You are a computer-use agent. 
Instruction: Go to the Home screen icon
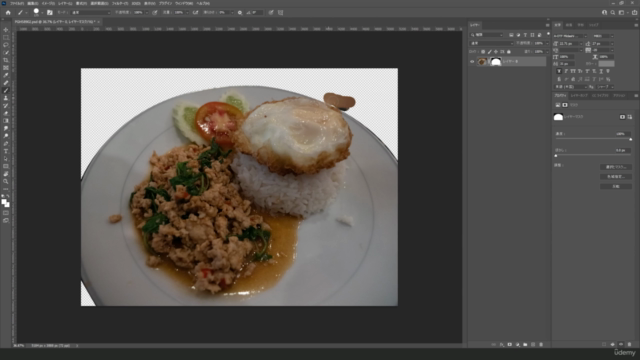click(8, 13)
